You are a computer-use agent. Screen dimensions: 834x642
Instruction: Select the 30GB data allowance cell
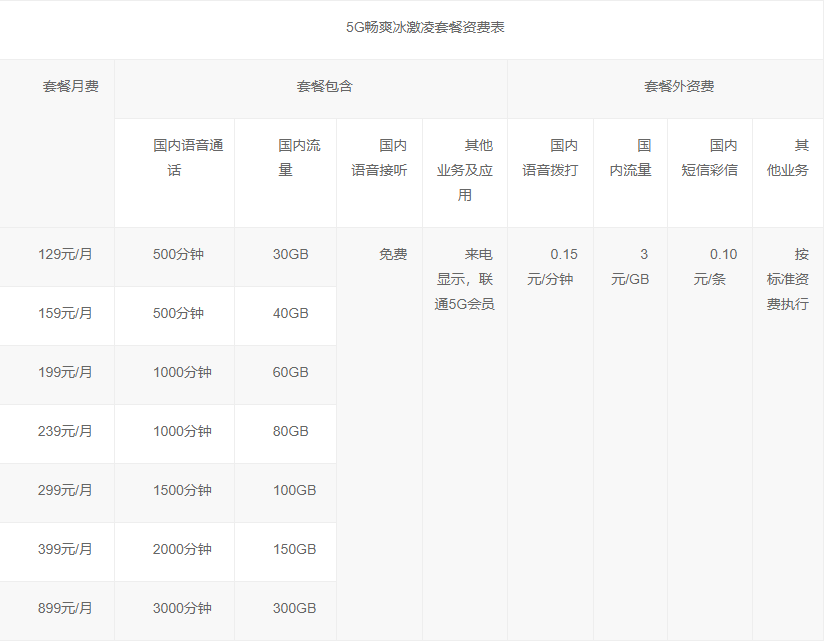(291, 255)
